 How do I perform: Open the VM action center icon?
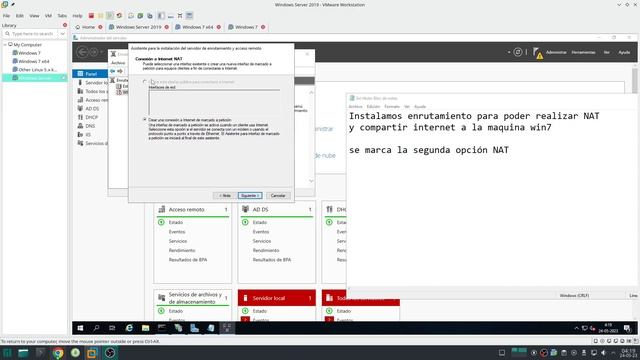[627, 328]
